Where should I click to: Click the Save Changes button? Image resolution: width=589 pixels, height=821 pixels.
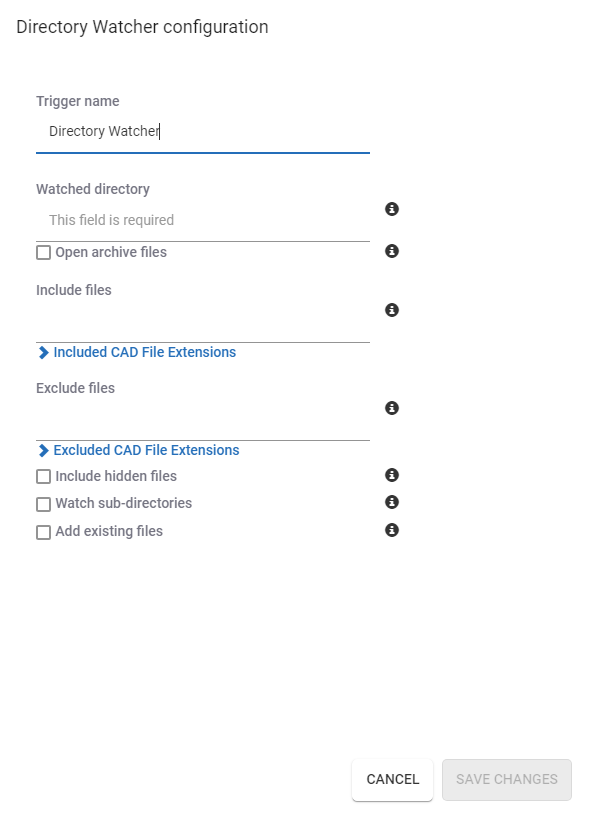point(507,780)
